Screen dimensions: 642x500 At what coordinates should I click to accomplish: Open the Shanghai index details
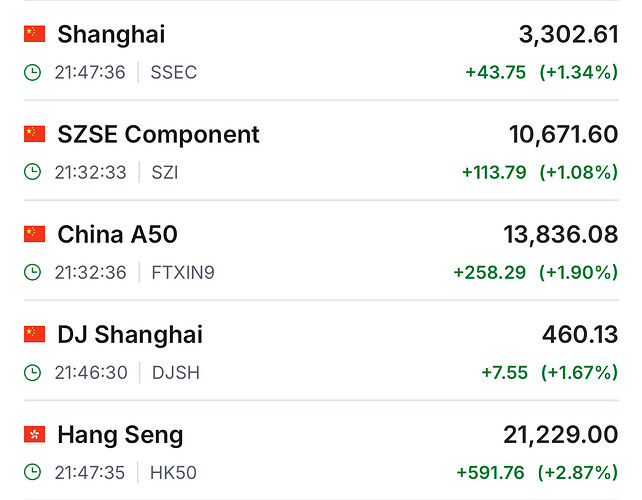(111, 34)
